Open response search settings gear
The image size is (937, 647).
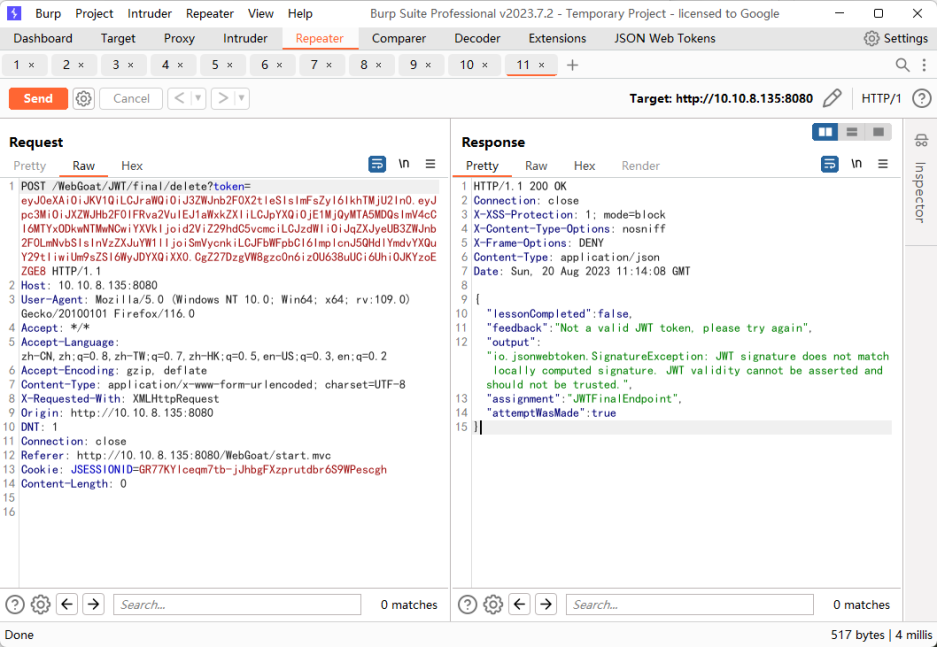click(493, 605)
